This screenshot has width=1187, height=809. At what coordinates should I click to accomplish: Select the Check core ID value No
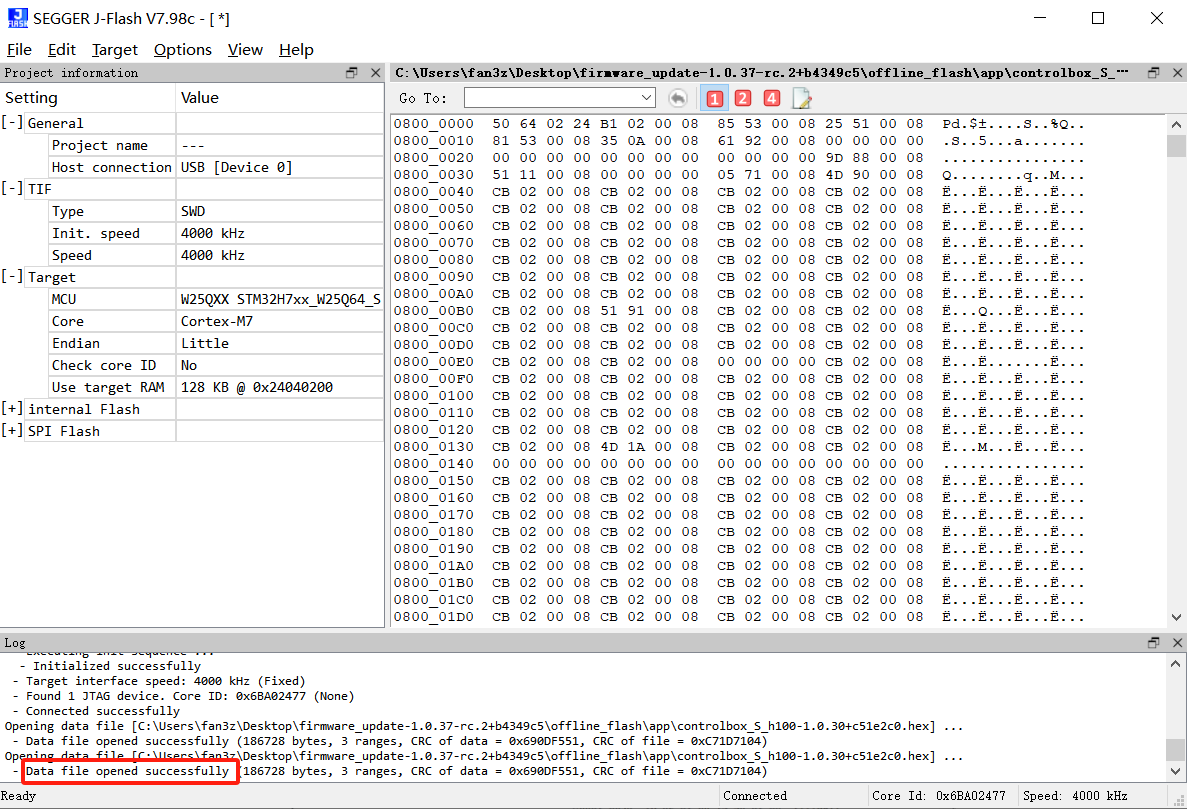coord(188,365)
